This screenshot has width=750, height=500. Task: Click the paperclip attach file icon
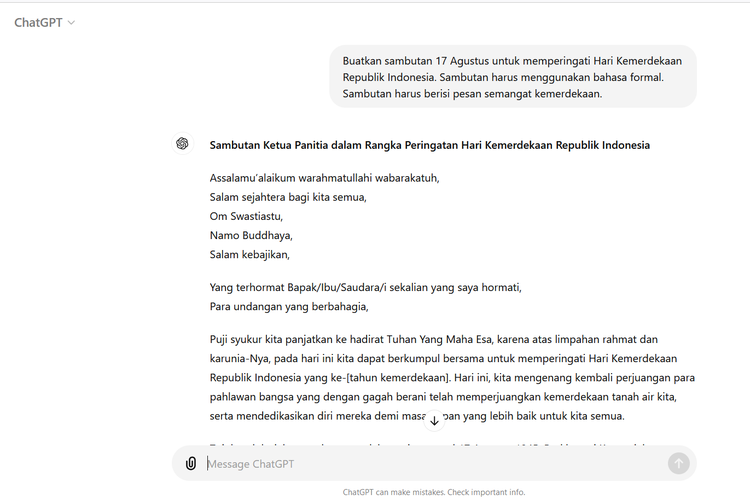coord(191,463)
